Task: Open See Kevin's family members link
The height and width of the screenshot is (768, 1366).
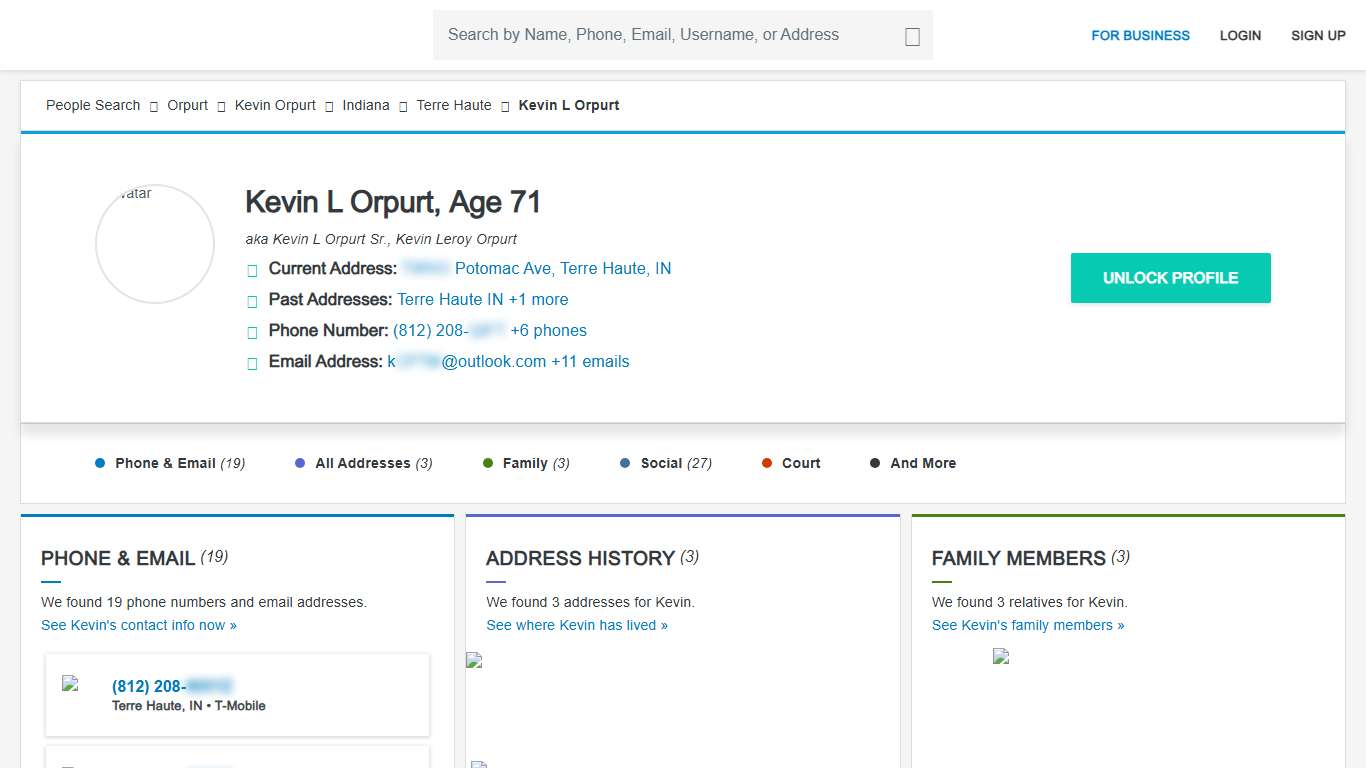Action: (x=1028, y=625)
